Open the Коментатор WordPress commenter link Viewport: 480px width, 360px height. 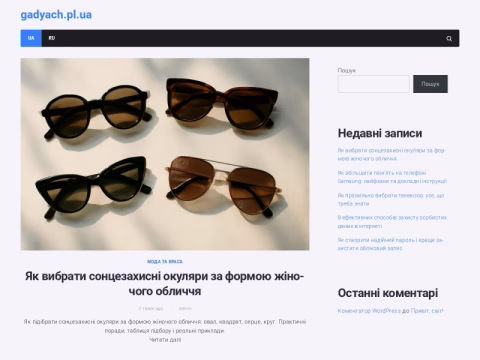coord(369,311)
